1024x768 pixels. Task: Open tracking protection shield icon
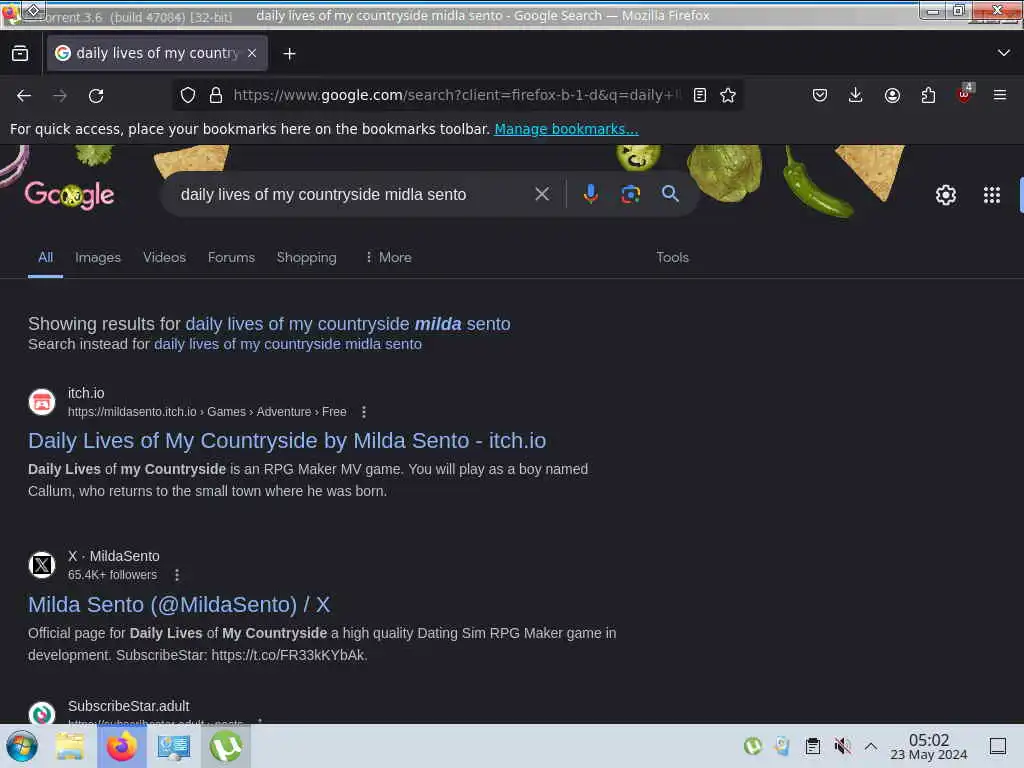[188, 95]
